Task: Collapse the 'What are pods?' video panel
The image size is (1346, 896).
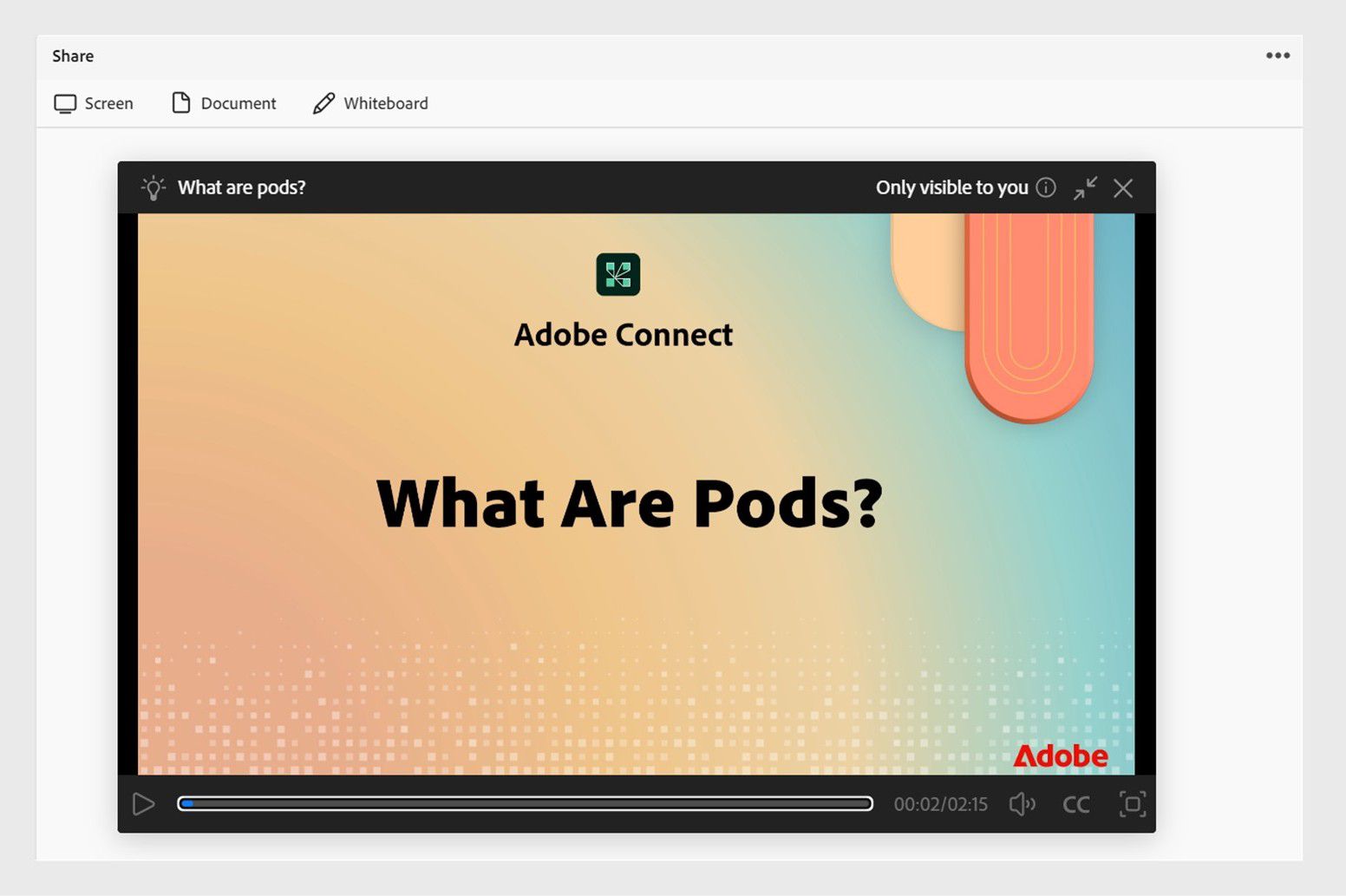Action: 1085,187
